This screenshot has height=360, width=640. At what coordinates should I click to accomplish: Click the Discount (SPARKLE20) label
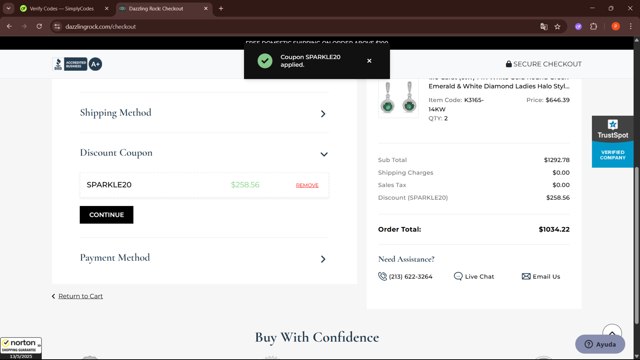[413, 198]
